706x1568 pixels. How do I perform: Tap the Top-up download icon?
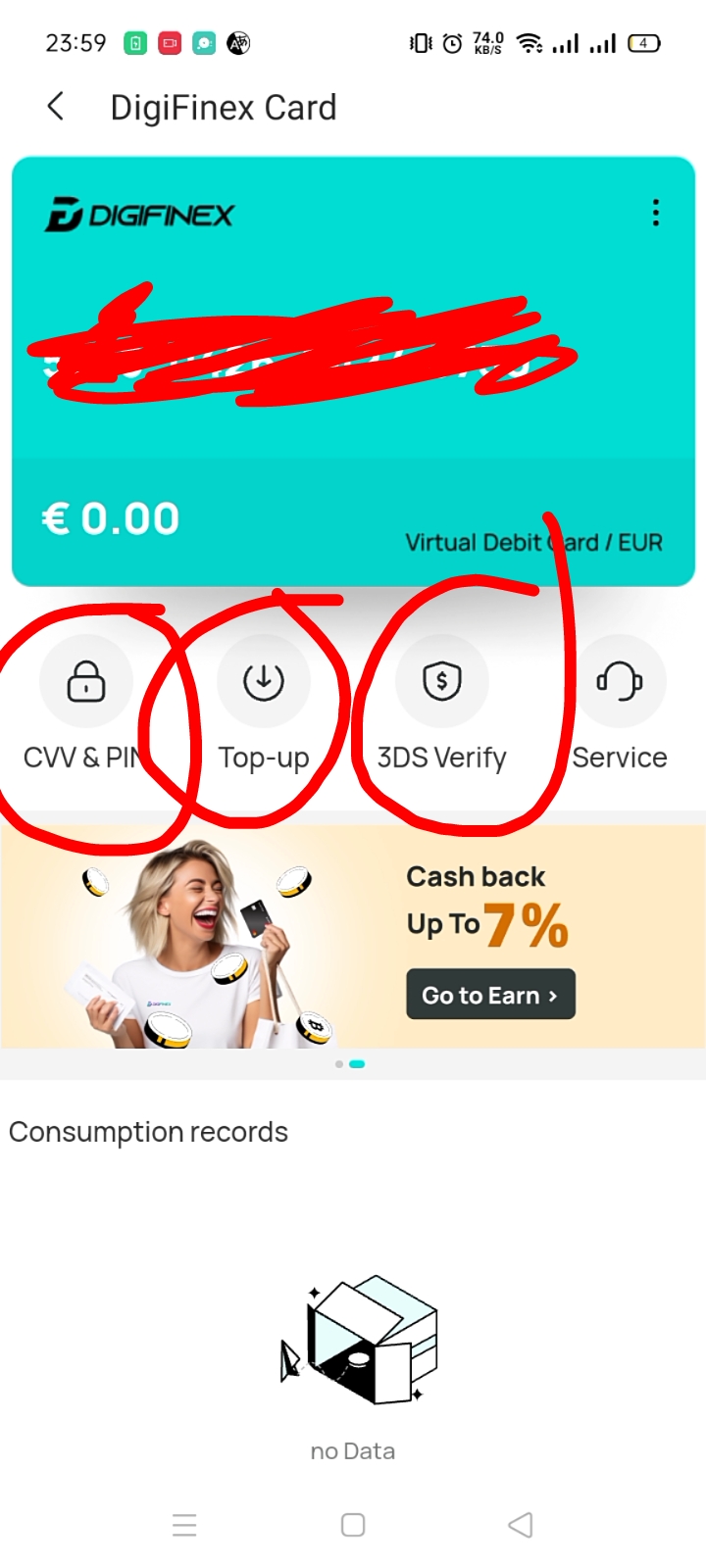[x=264, y=681]
